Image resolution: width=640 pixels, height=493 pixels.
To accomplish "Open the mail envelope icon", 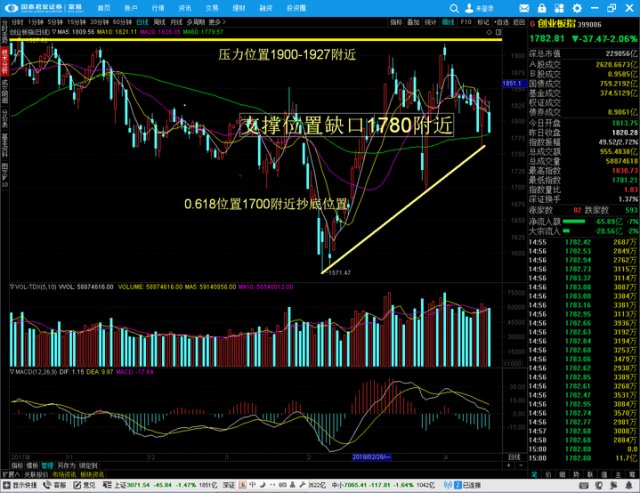I will (x=524, y=8).
